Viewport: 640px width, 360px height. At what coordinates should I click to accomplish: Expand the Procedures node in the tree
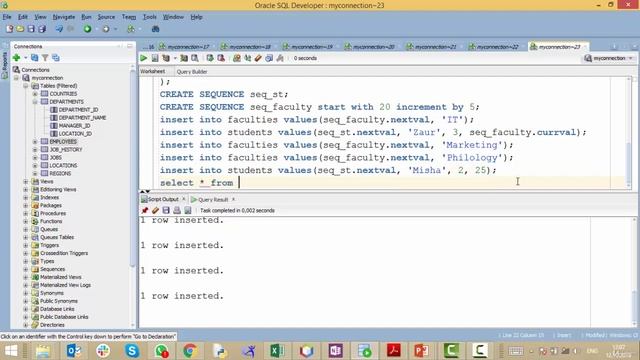point(26,213)
